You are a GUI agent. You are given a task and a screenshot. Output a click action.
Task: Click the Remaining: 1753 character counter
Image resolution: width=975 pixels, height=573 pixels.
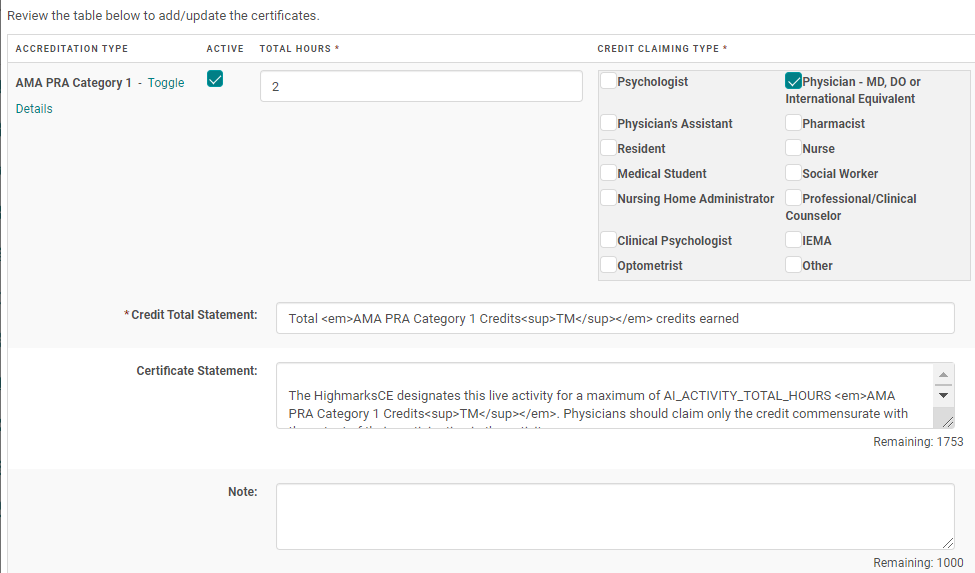[918, 442]
